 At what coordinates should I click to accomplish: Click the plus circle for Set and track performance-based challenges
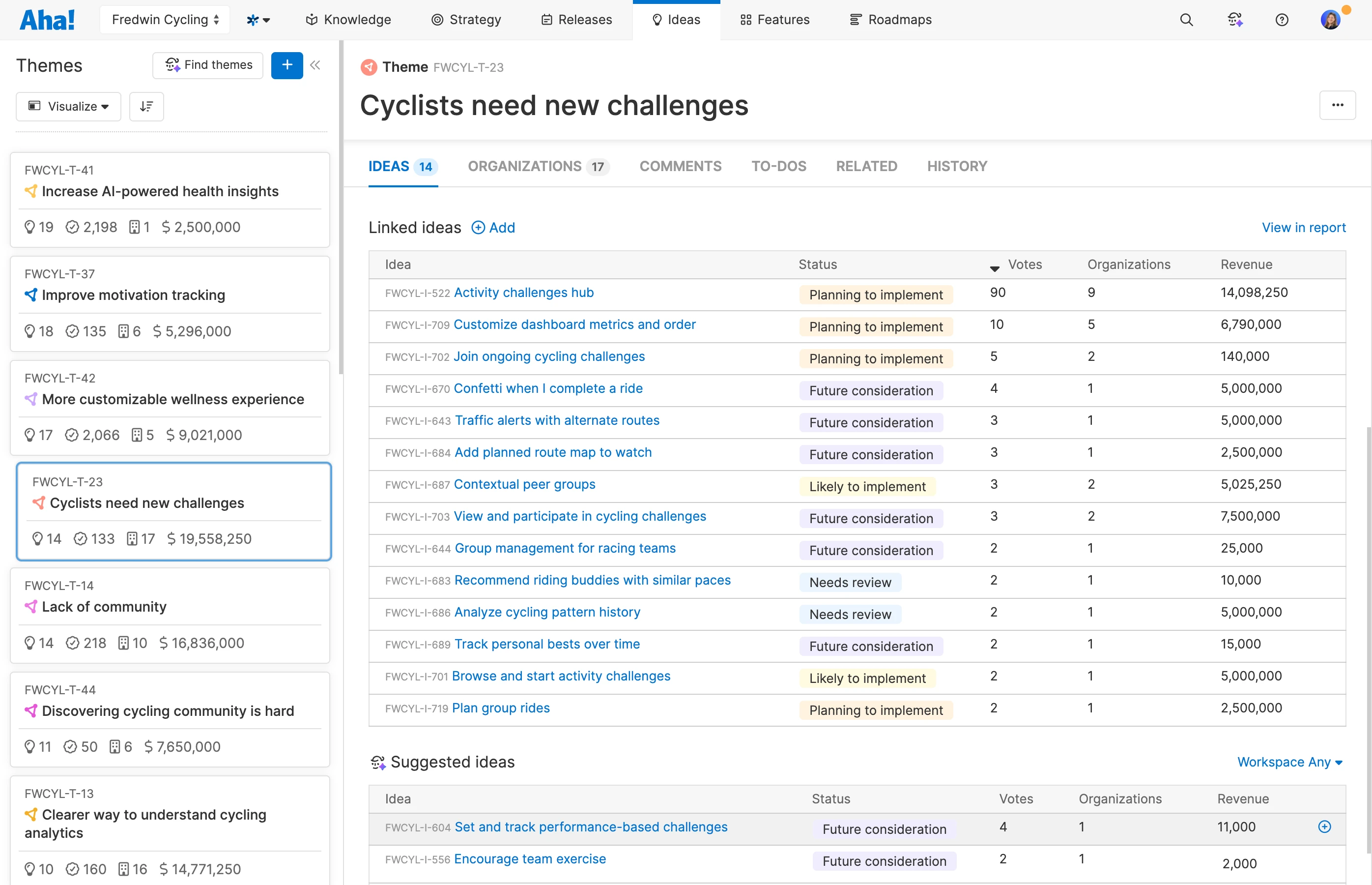click(1324, 826)
